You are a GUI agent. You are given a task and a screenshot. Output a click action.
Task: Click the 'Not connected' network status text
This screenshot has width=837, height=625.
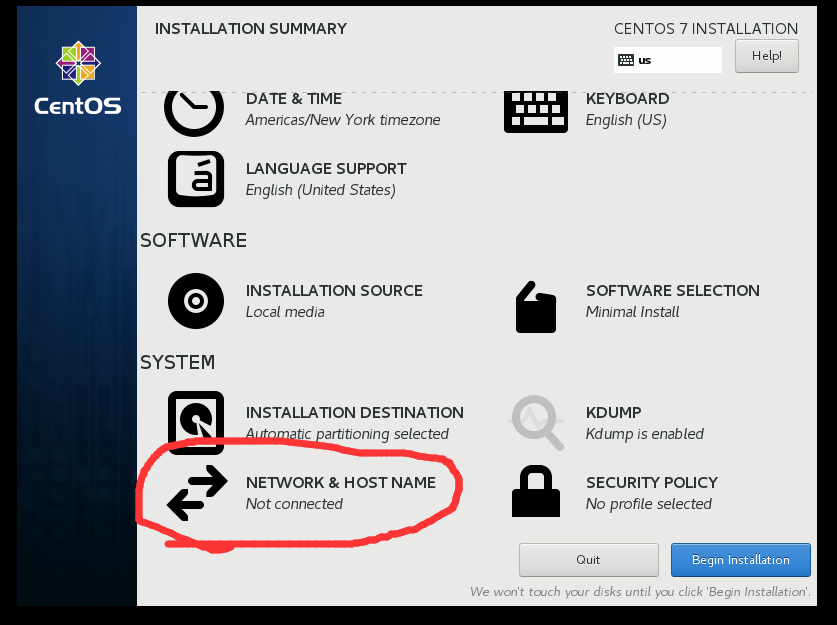coord(294,503)
